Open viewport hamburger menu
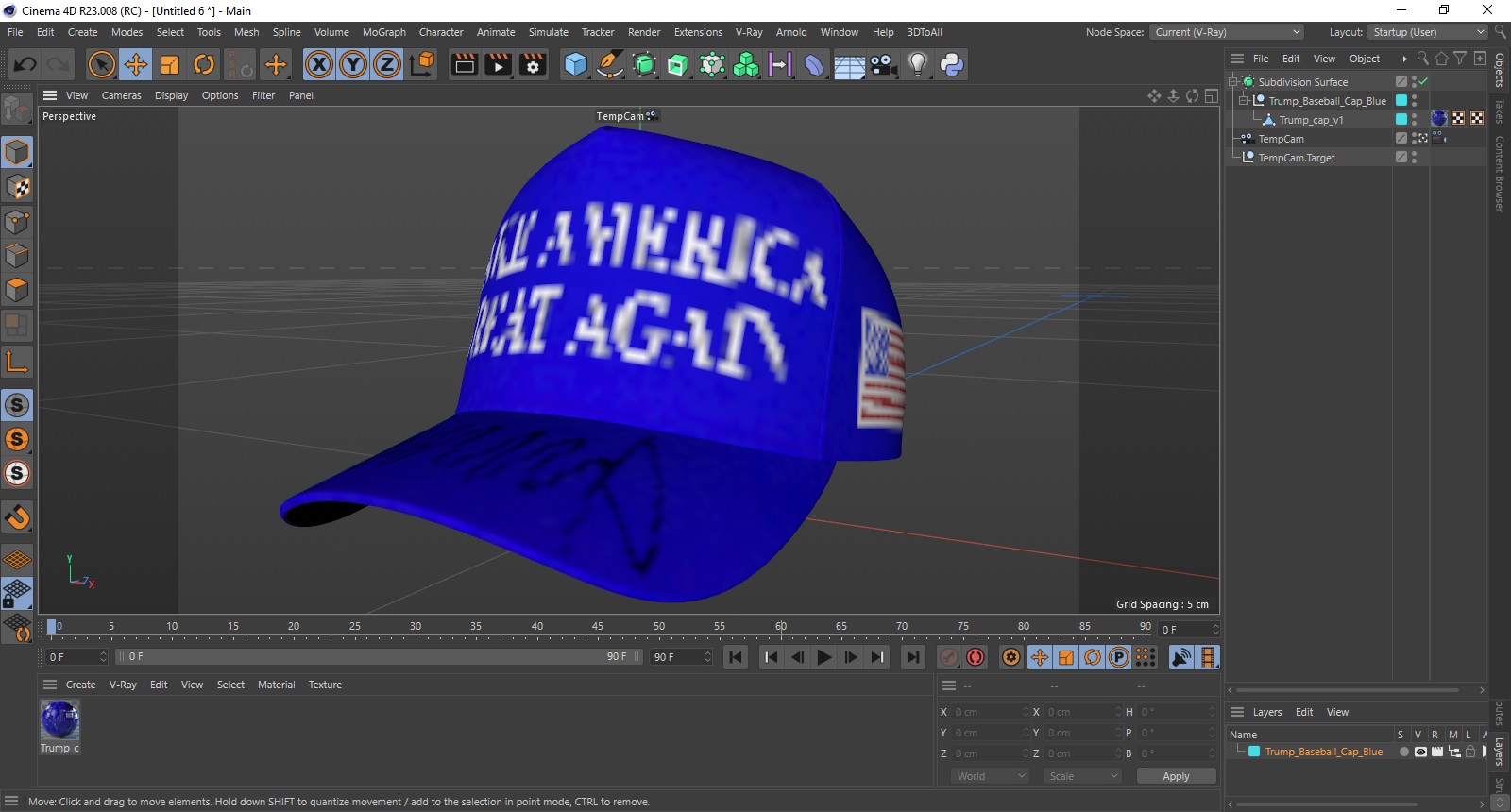This screenshot has height=812, width=1511. [x=50, y=95]
